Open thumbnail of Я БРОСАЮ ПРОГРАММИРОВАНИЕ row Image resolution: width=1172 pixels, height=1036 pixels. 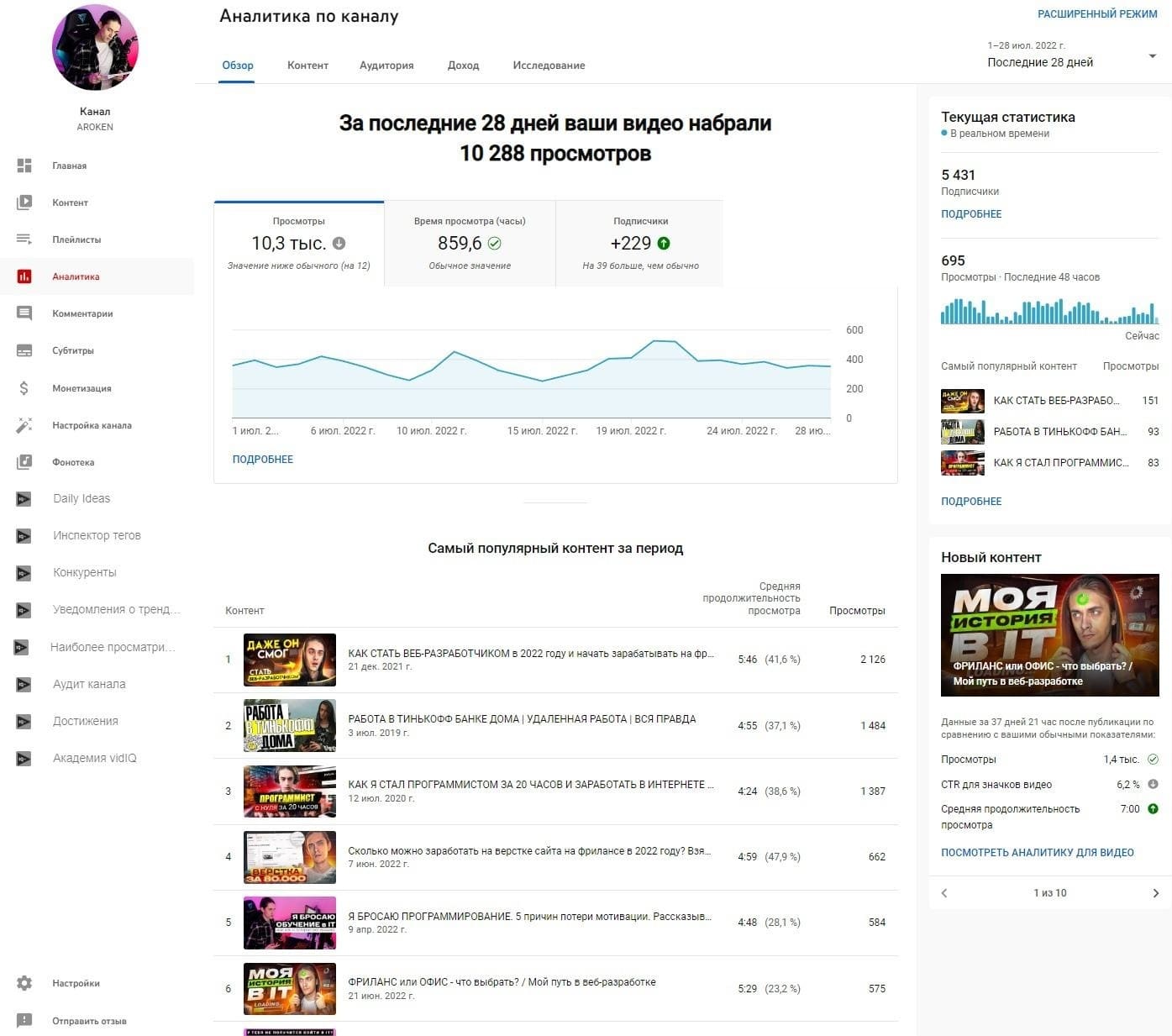(x=290, y=923)
